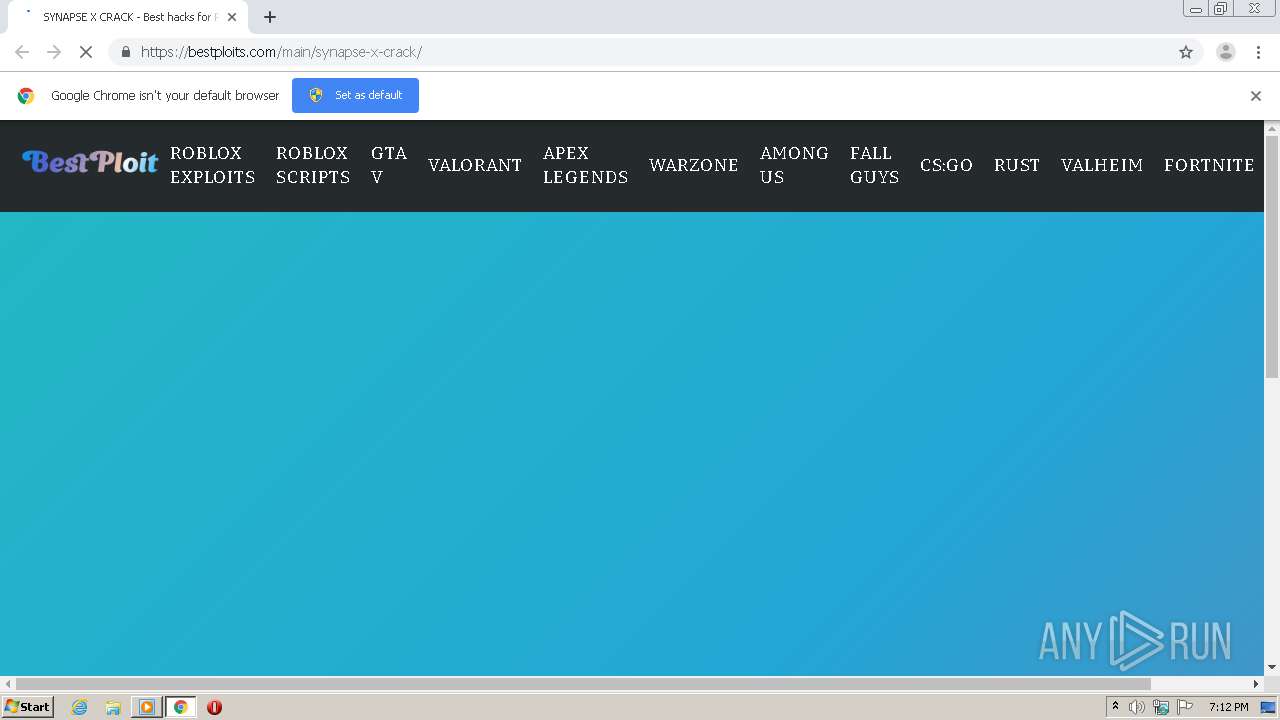
Task: Open a new tab with the plus button
Action: (270, 17)
